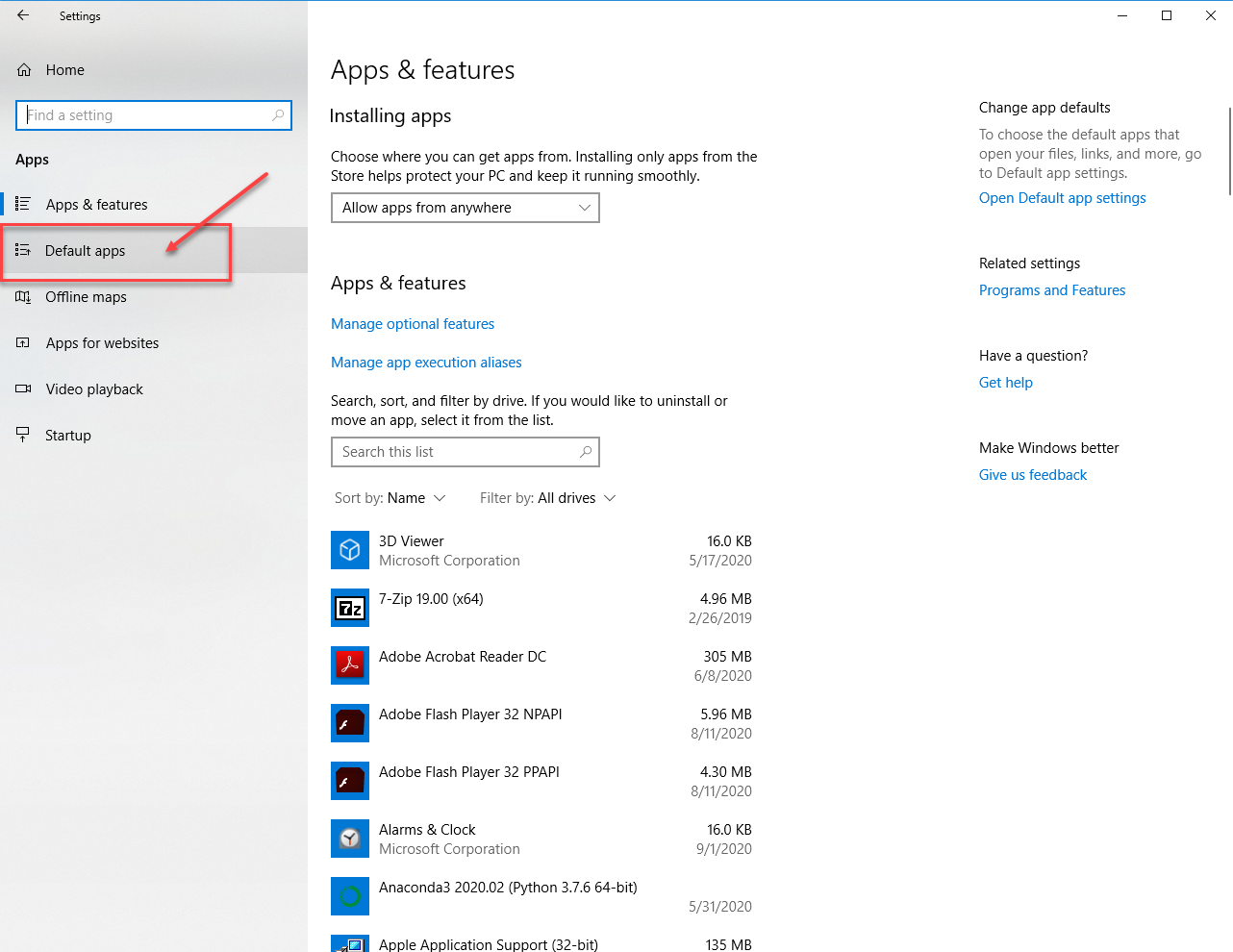
Task: Open Programs and Features link
Action: click(1052, 290)
